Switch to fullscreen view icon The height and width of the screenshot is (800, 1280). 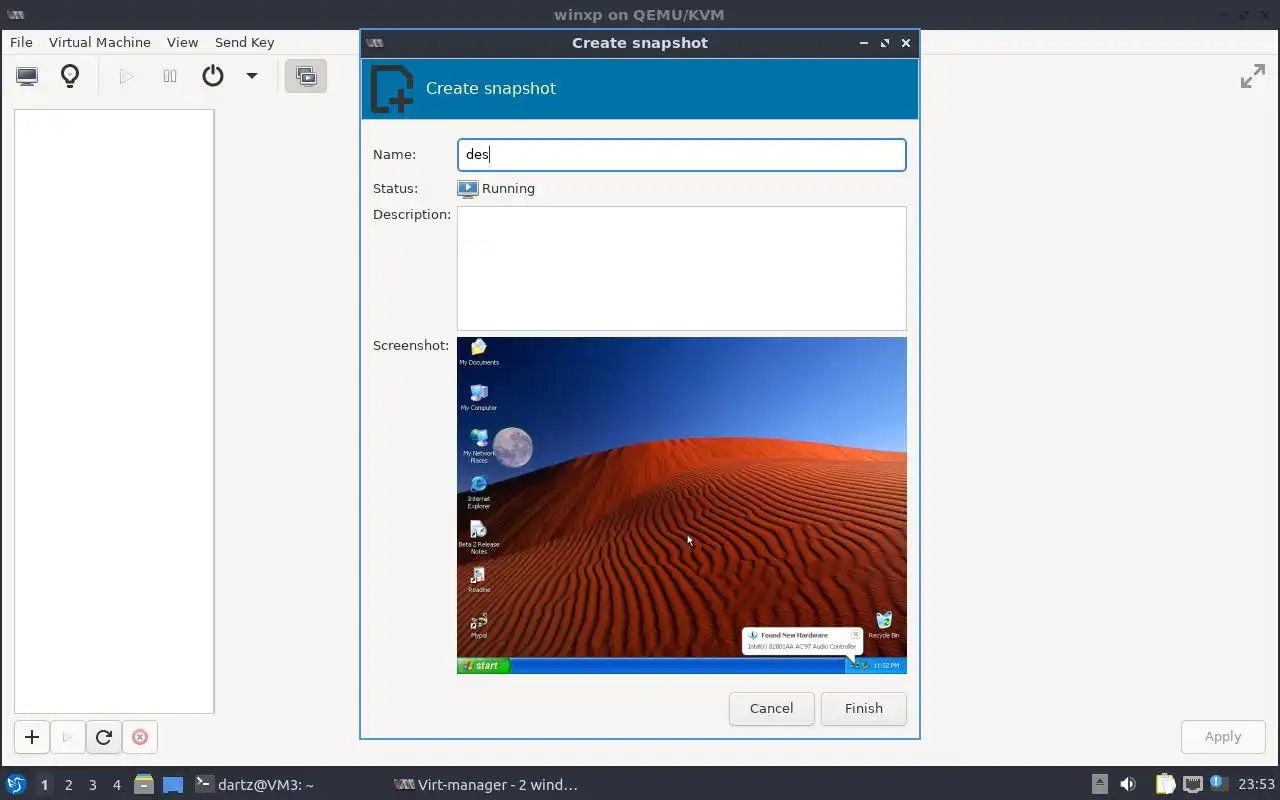(x=1252, y=77)
